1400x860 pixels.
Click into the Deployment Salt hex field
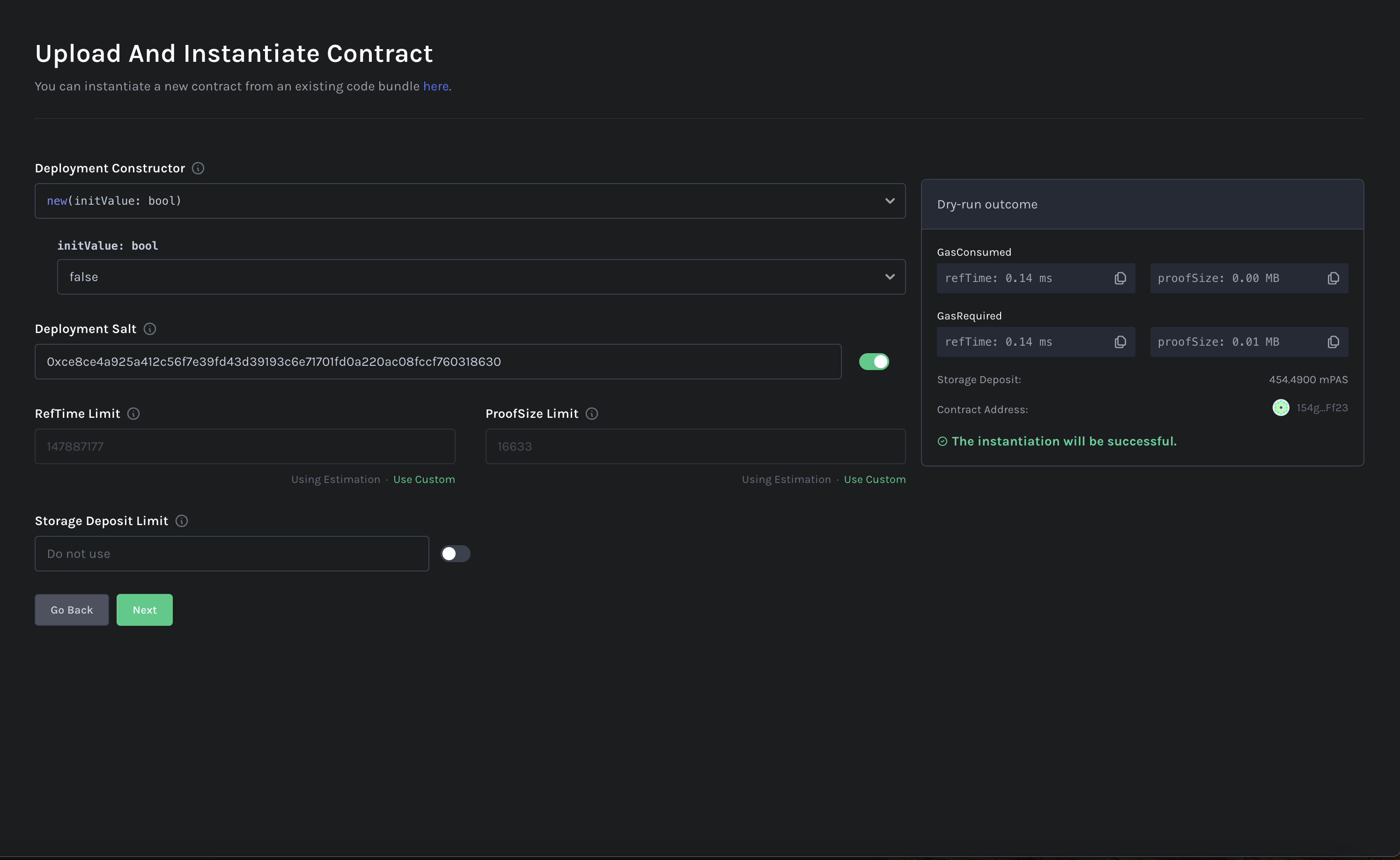coord(438,362)
